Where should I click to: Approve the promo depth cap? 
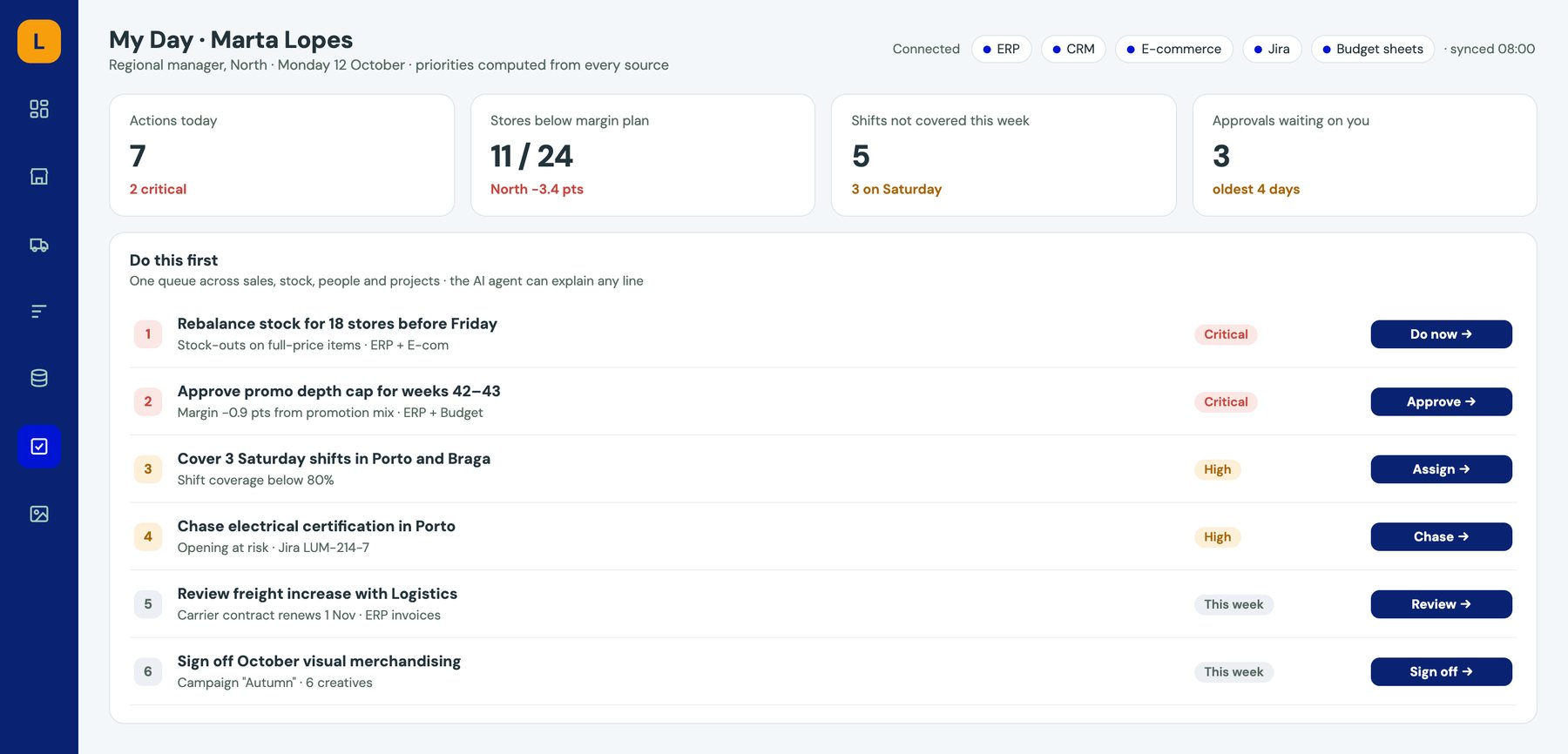pos(1441,401)
